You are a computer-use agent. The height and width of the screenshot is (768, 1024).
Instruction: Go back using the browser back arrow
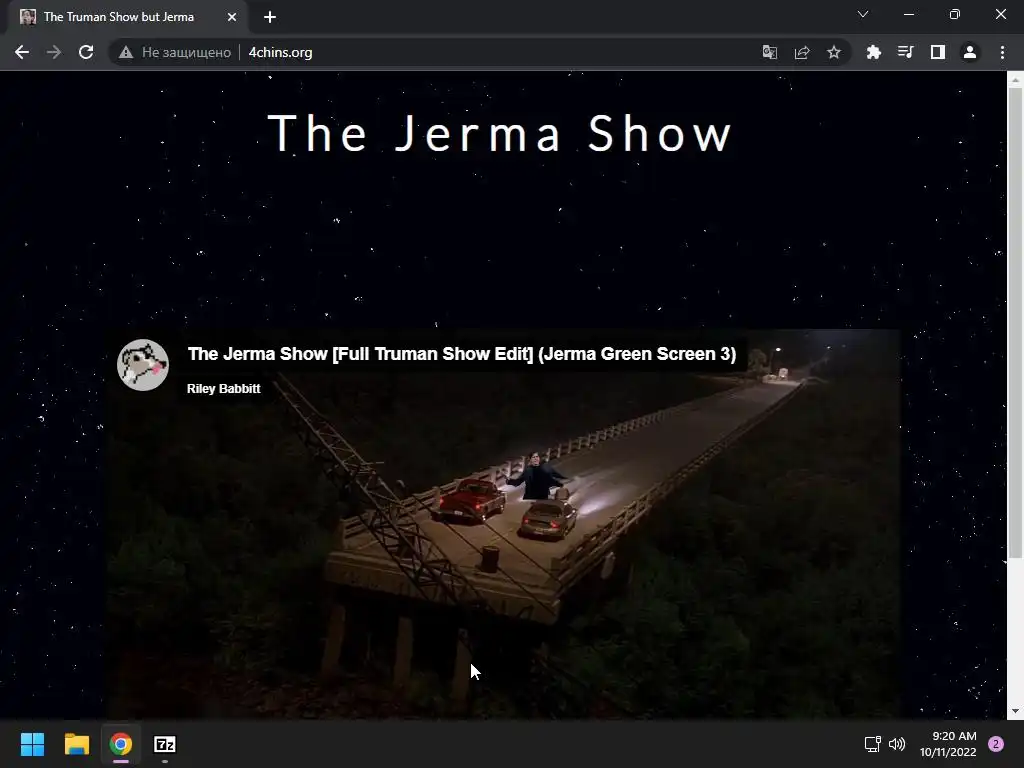click(22, 52)
